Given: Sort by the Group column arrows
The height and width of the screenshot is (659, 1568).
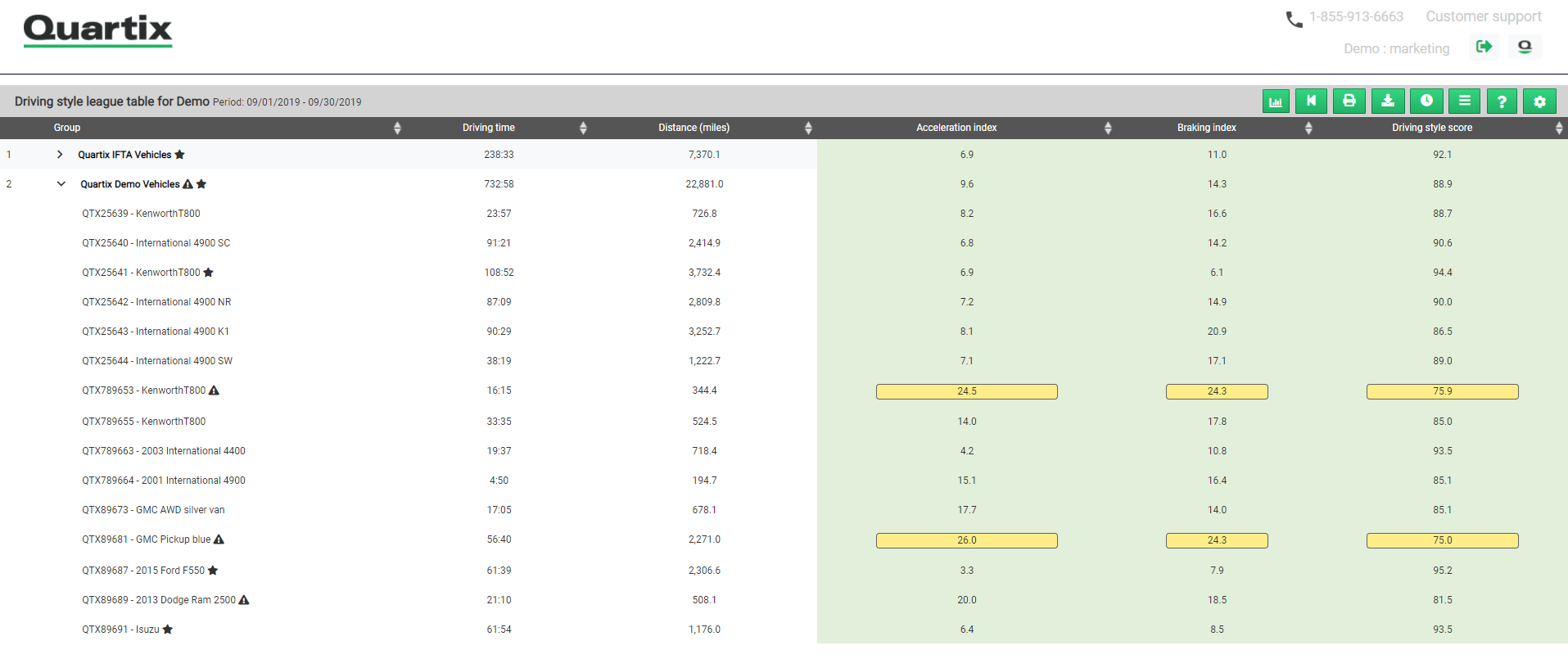Looking at the screenshot, I should (397, 128).
